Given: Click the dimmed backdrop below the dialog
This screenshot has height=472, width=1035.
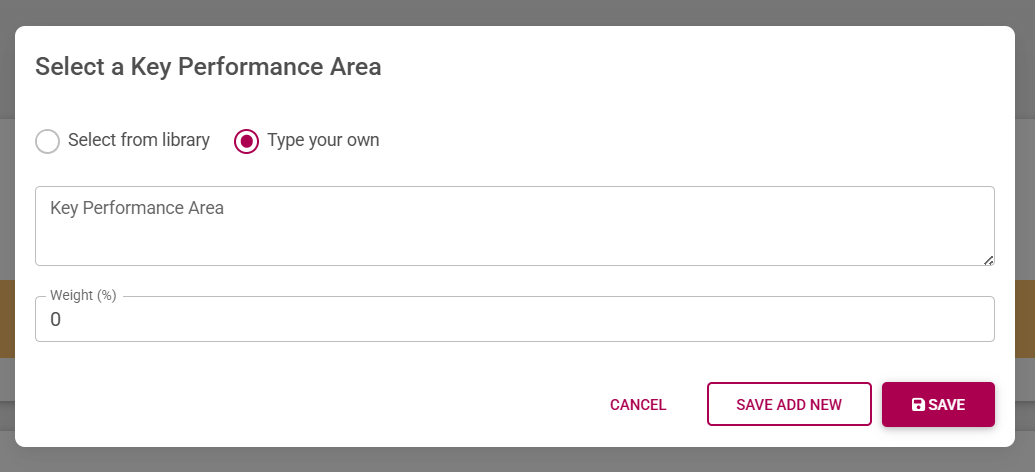Looking at the screenshot, I should pyautogui.click(x=517, y=460).
